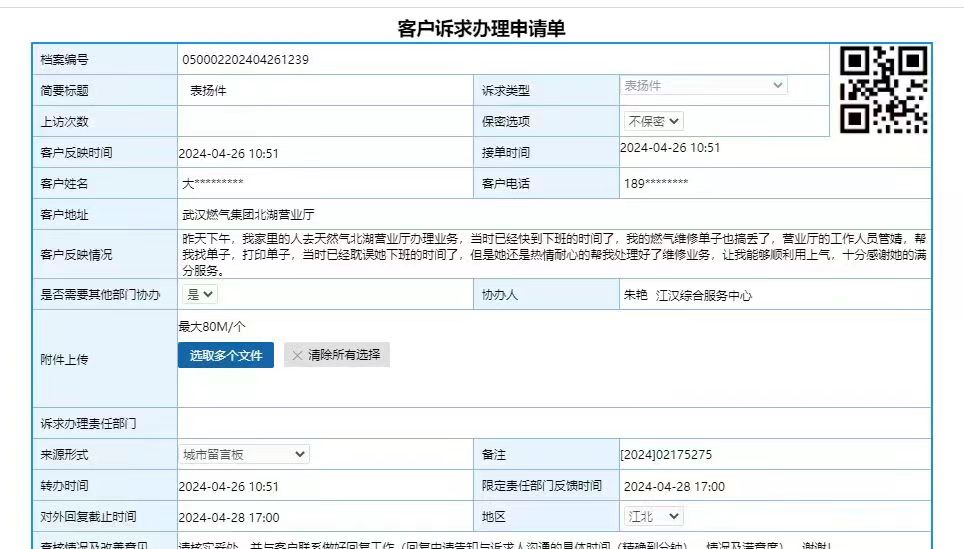Click the 选取多个文件 button

pyautogui.click(x=226, y=355)
